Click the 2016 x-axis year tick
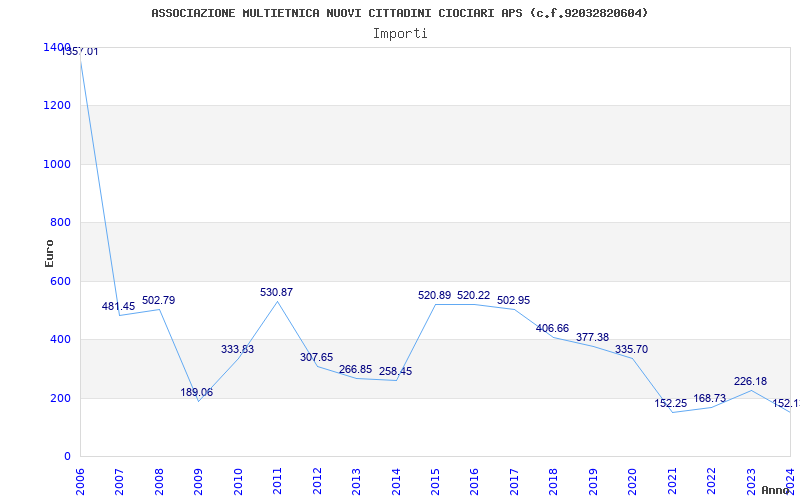This screenshot has height=500, width=800. click(x=474, y=481)
